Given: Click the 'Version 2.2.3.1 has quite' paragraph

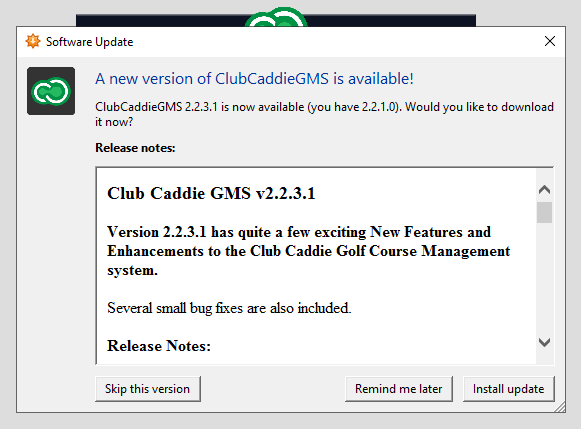Looking at the screenshot, I should click(308, 251).
